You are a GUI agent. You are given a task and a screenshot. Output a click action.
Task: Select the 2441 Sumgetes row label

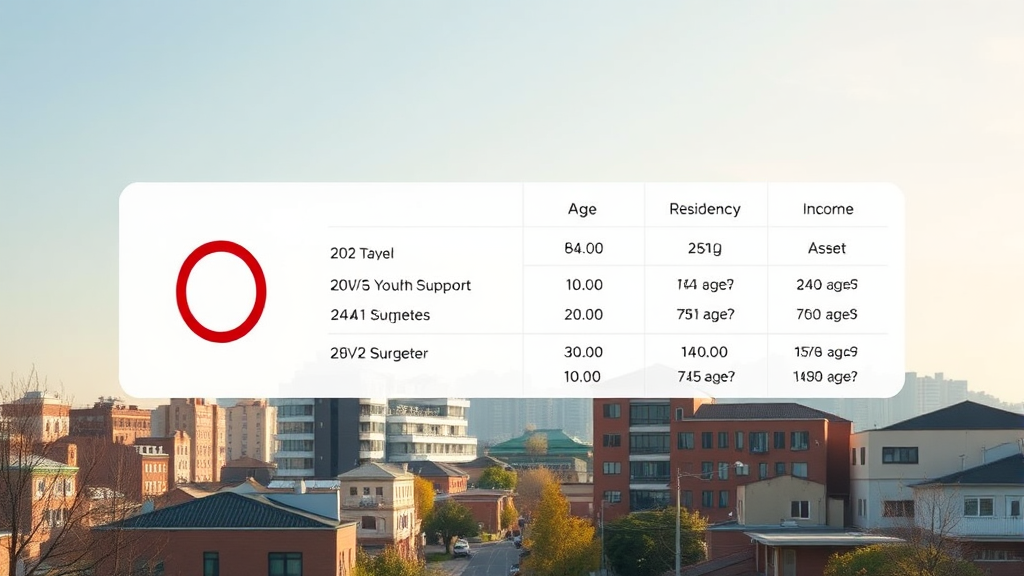pos(380,315)
